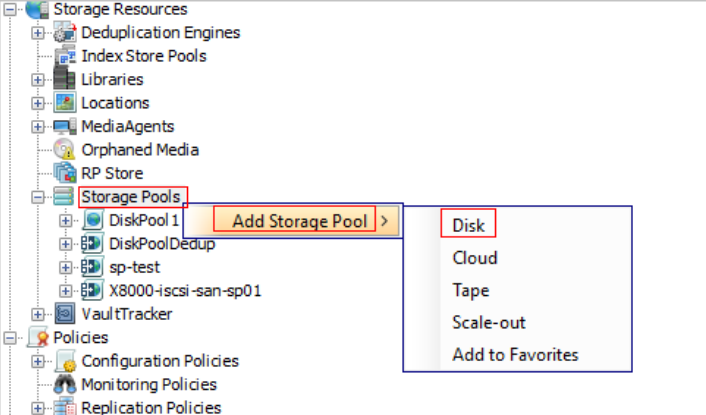The image size is (706, 415).
Task: Click Add to Favorites menu entry
Action: point(515,354)
